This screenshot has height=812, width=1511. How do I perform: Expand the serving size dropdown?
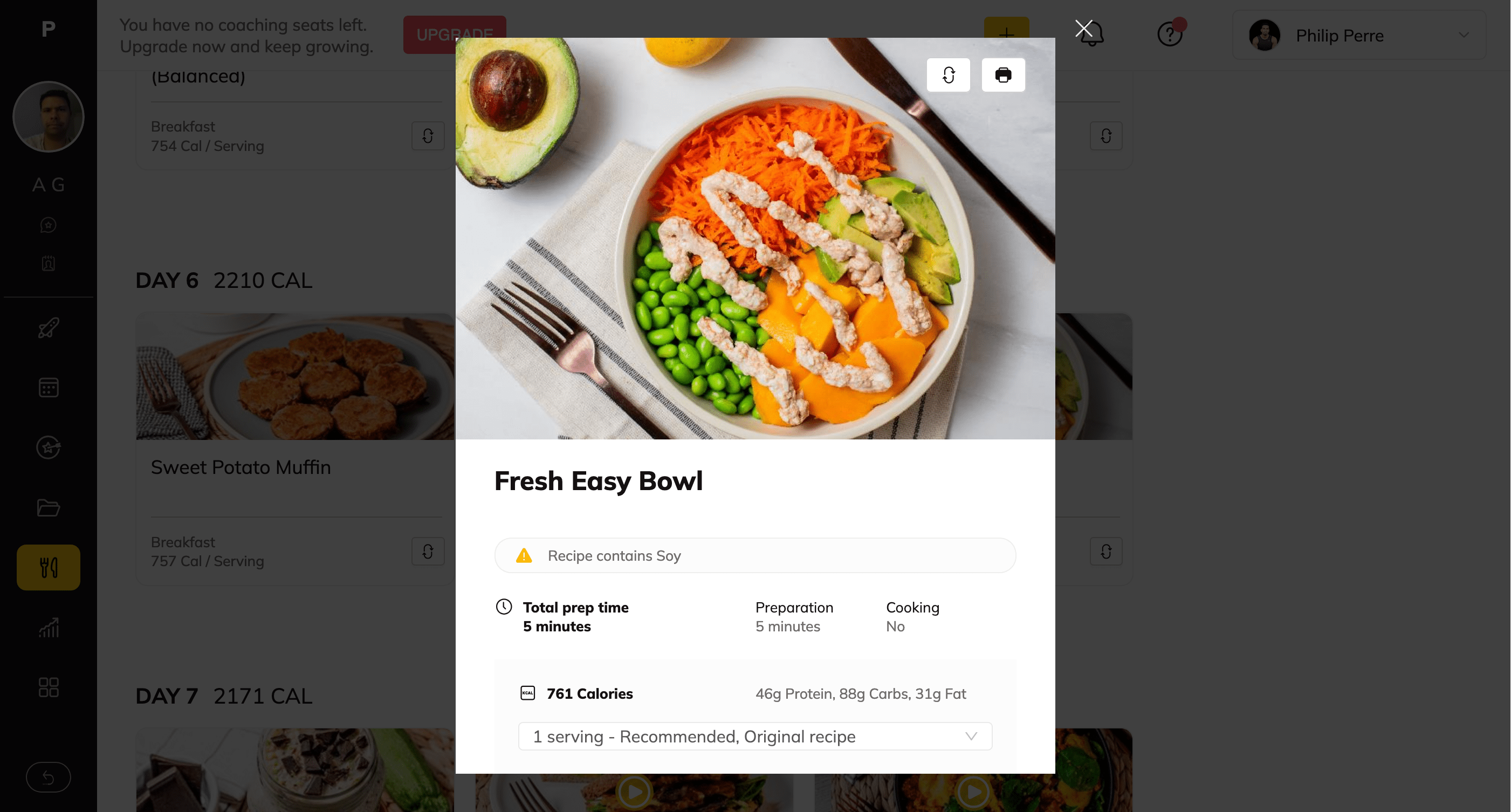coord(755,737)
